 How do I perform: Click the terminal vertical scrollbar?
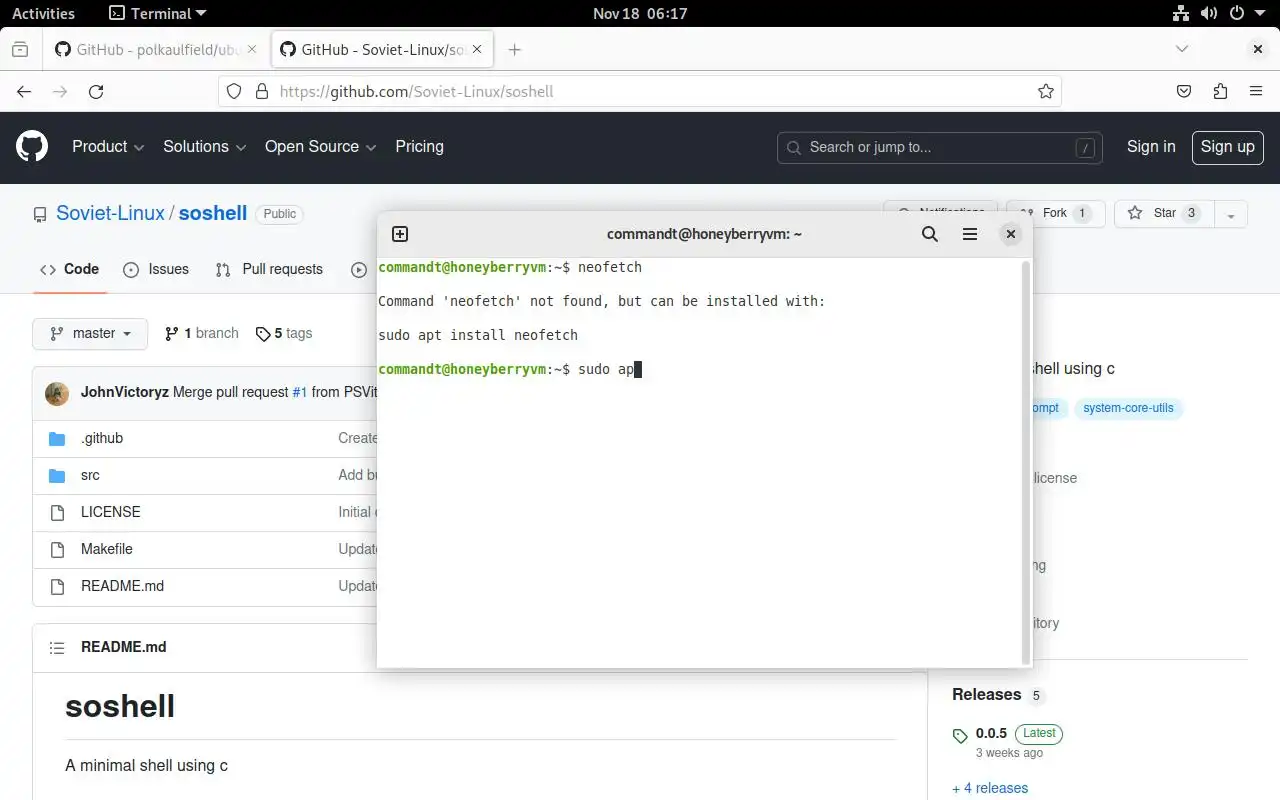coord(1025,462)
